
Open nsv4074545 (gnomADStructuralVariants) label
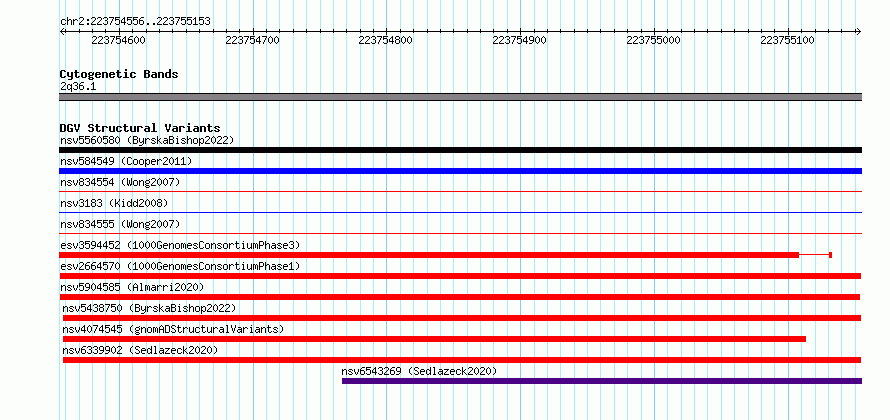pos(173,329)
